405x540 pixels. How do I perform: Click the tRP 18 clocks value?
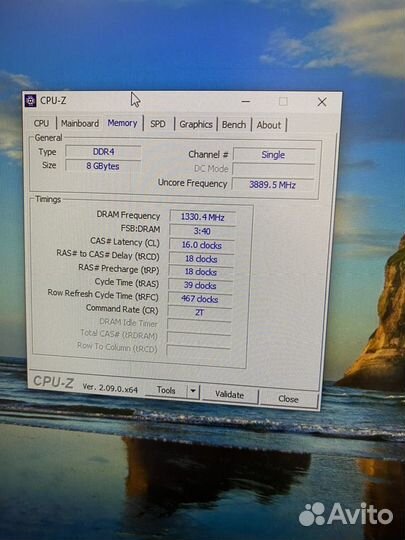tap(201, 272)
